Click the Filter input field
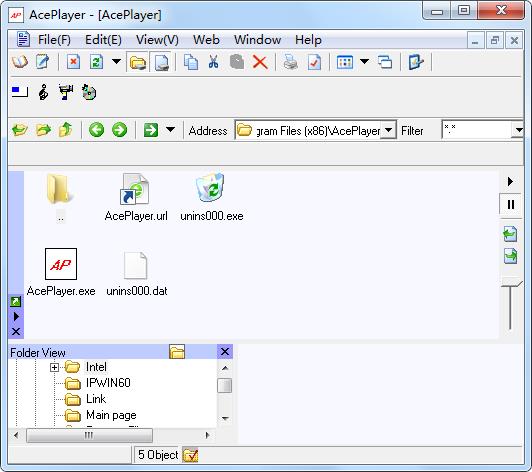 [476, 130]
